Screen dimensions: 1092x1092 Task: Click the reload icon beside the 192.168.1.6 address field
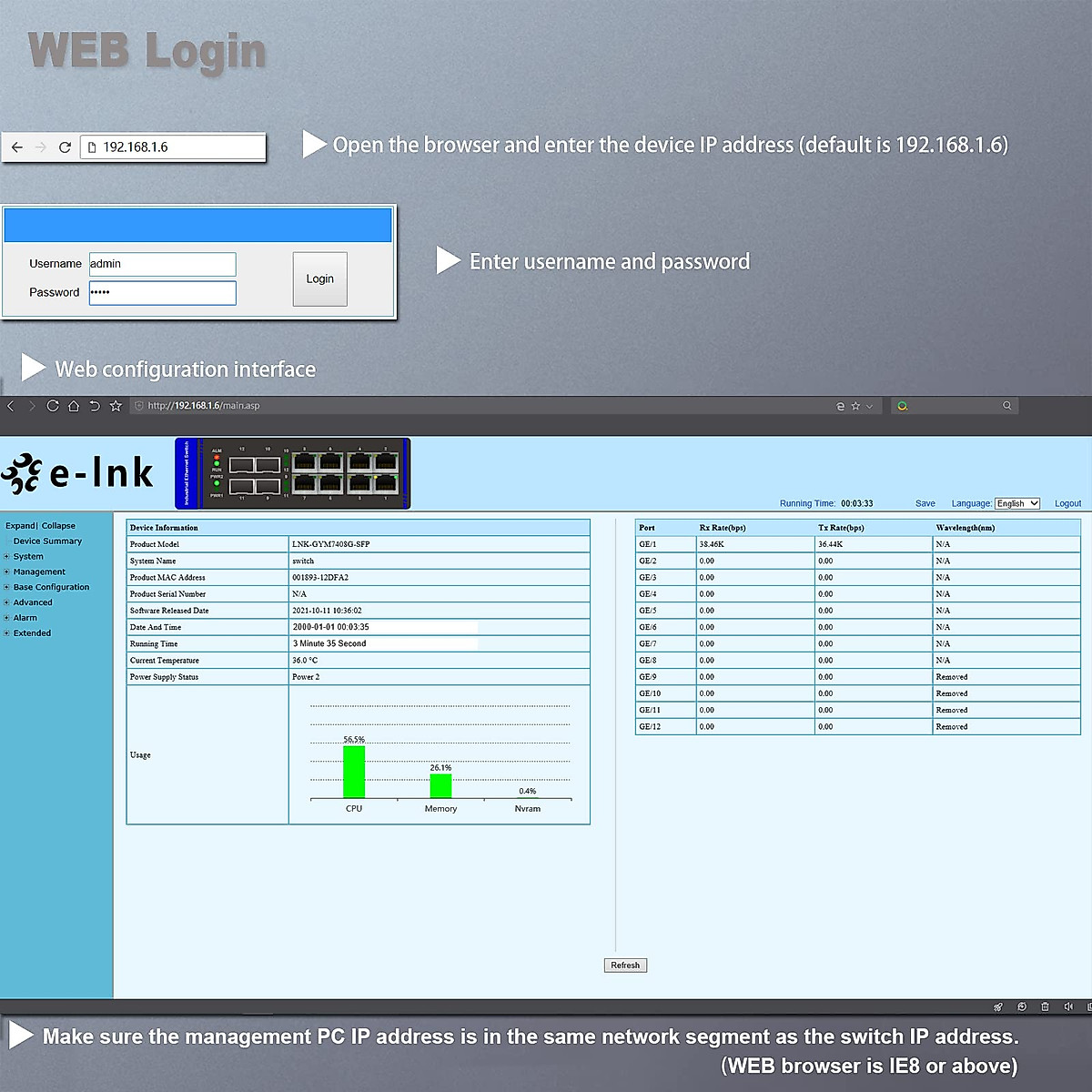coord(65,147)
